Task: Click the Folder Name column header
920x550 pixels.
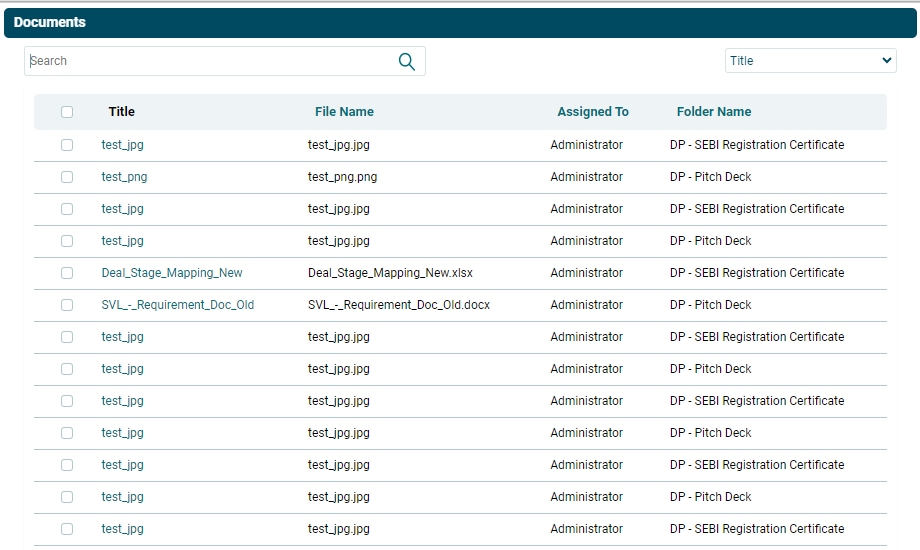Action: click(714, 112)
